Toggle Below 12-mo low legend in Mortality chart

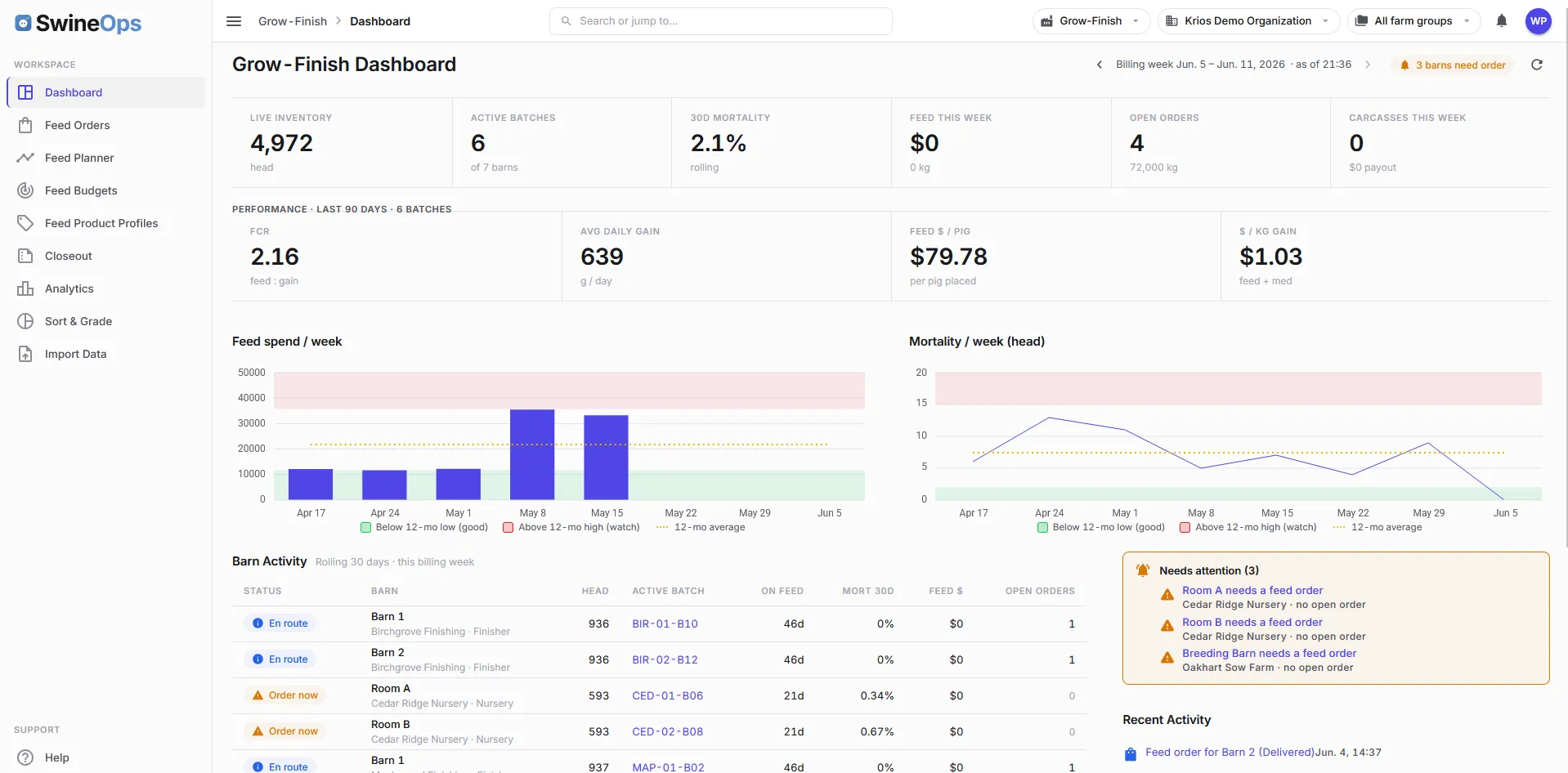tap(1101, 527)
